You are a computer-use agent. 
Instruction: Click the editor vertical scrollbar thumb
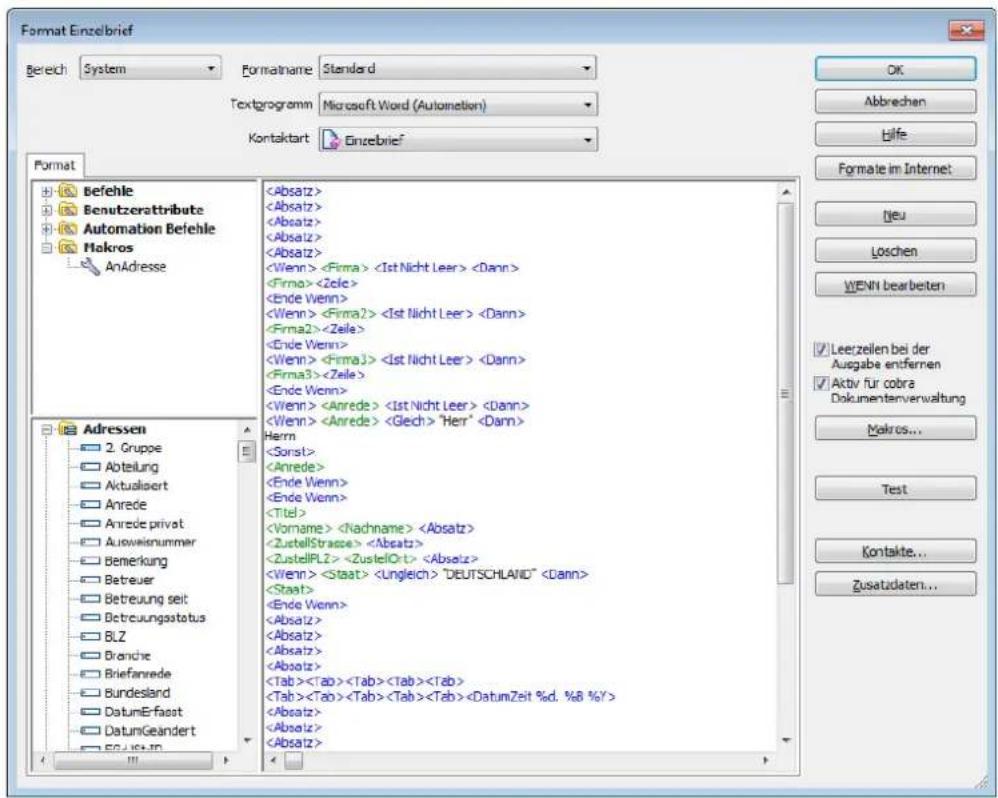(x=785, y=393)
